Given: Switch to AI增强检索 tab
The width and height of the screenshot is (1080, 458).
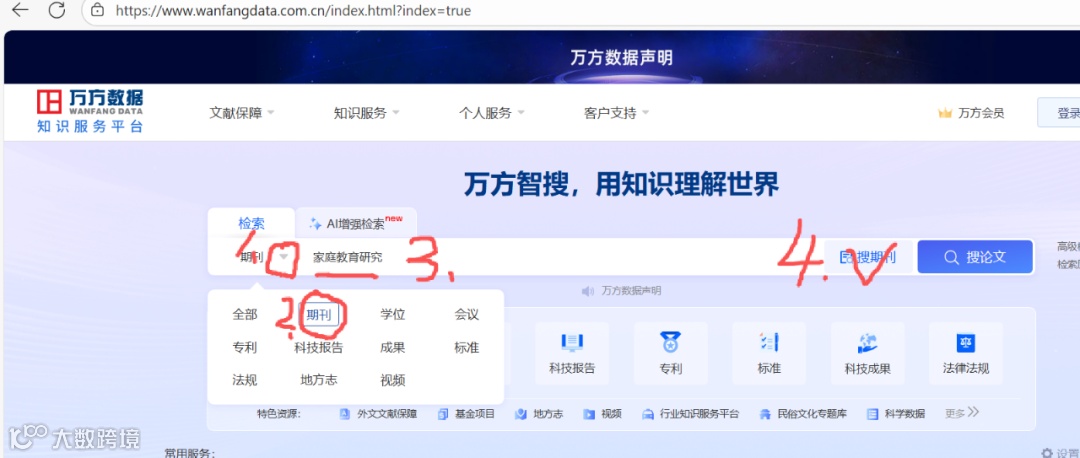Looking at the screenshot, I should point(356,223).
